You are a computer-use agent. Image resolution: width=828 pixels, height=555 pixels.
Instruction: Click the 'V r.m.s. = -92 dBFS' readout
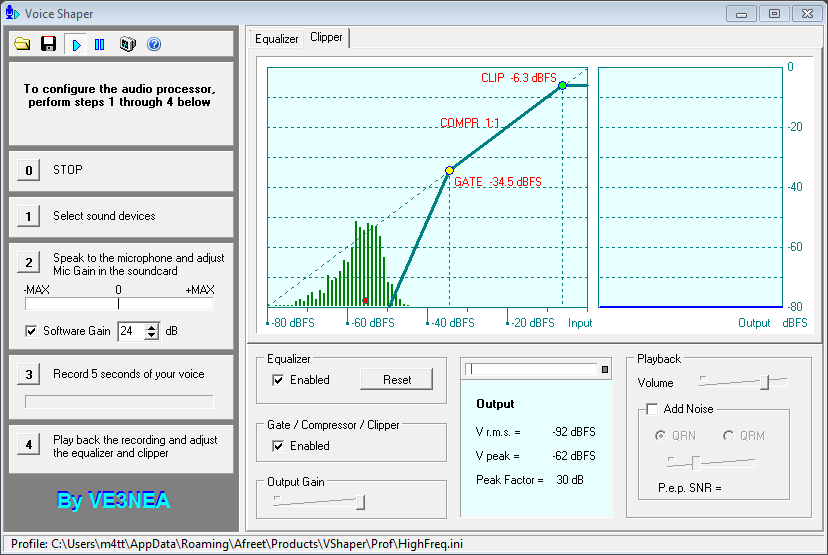coord(535,432)
